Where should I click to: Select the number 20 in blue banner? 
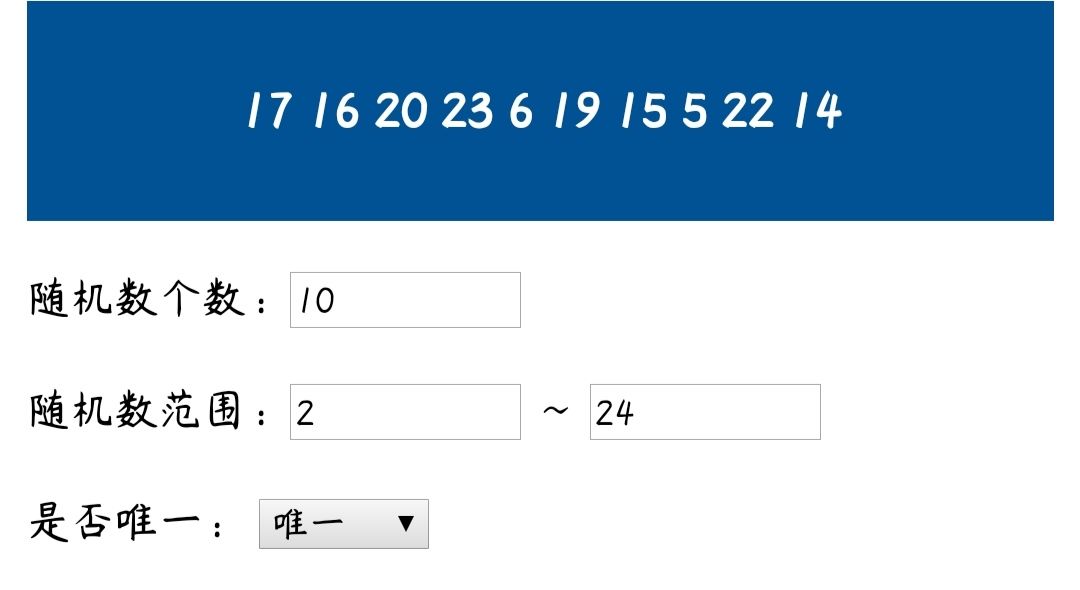click(401, 110)
